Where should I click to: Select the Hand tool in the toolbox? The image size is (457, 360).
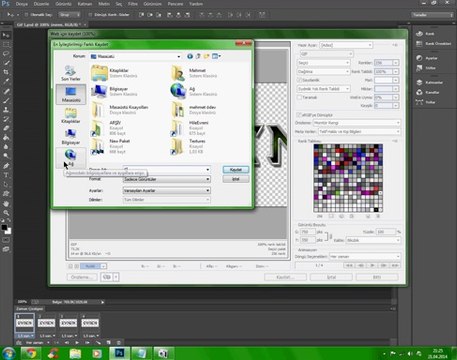coord(6,203)
